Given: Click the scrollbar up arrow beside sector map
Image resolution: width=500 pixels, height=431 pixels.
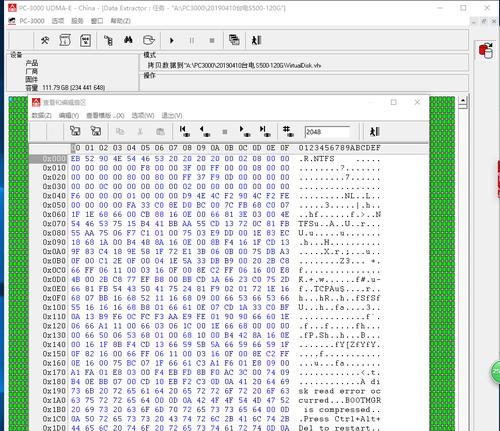Looking at the screenshot, I should 463,100.
